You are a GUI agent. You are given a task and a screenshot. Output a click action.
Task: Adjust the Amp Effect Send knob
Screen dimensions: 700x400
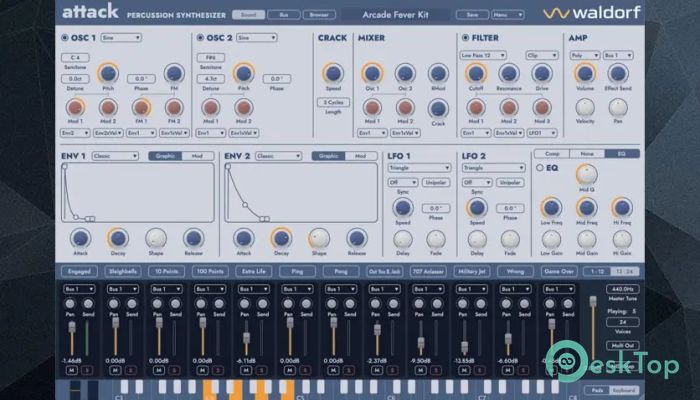(618, 73)
